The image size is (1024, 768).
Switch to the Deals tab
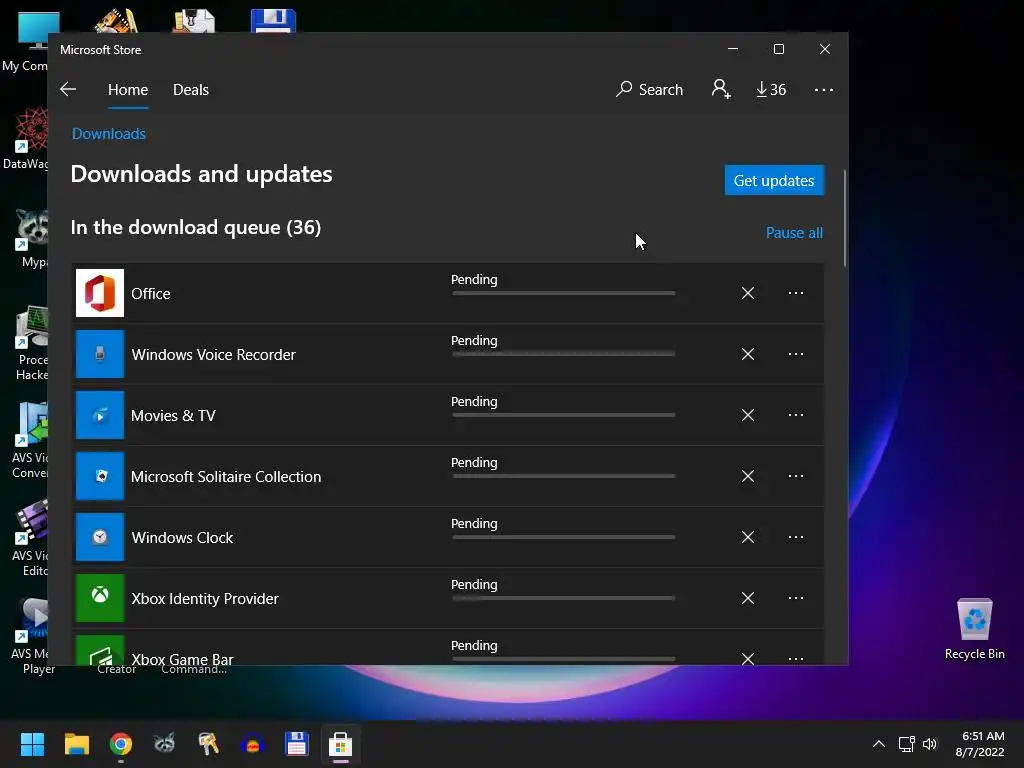(191, 90)
